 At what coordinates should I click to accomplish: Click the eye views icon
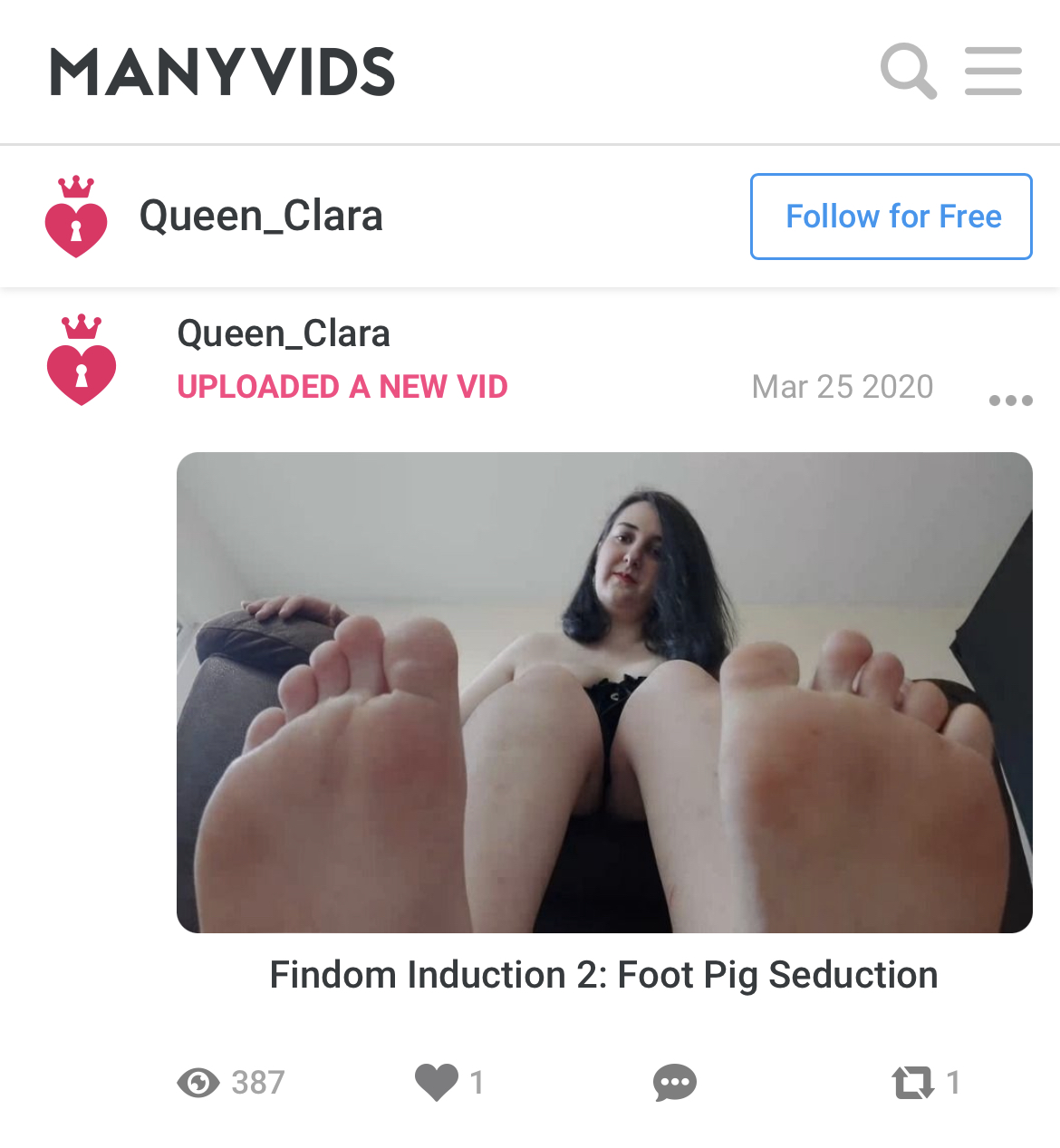(x=198, y=1083)
